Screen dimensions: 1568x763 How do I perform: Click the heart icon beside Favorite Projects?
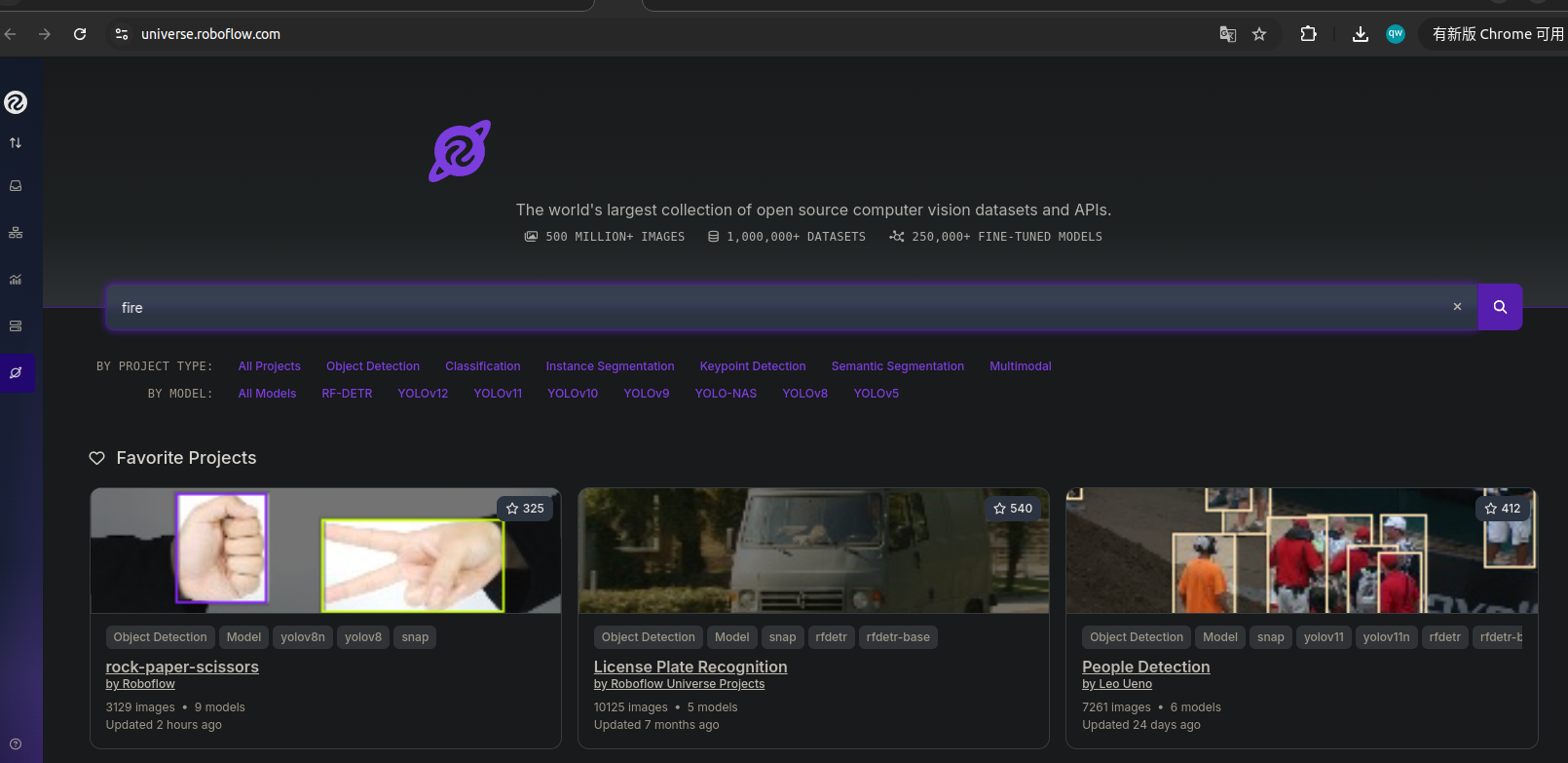pos(96,458)
